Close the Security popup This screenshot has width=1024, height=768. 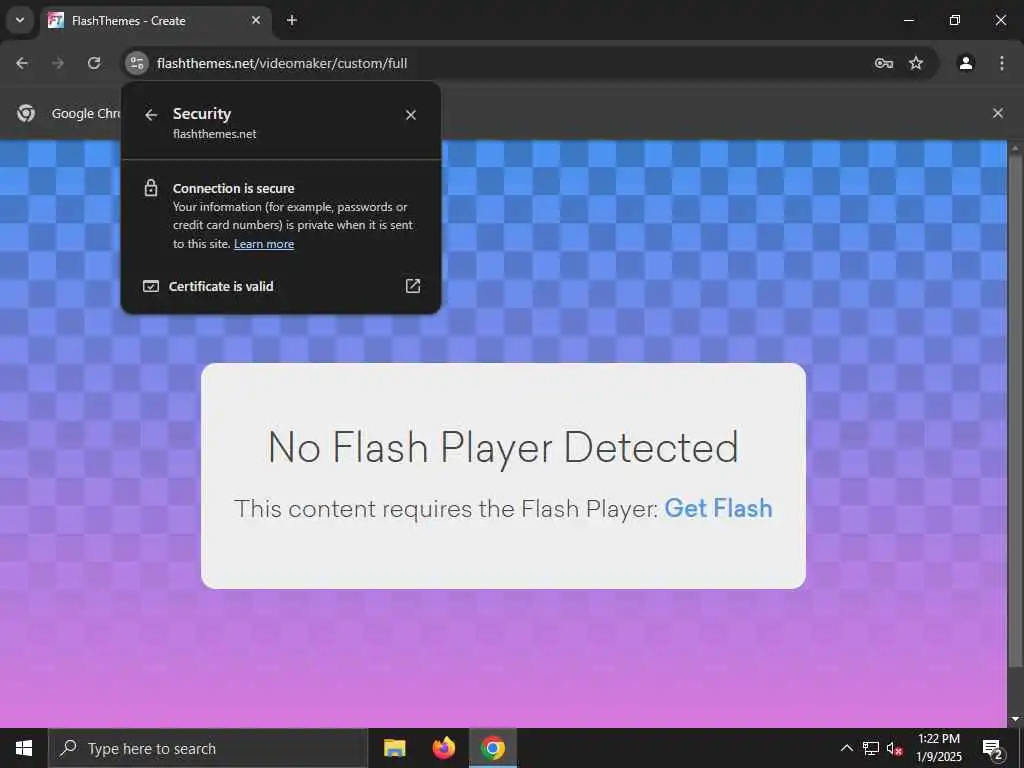[411, 115]
